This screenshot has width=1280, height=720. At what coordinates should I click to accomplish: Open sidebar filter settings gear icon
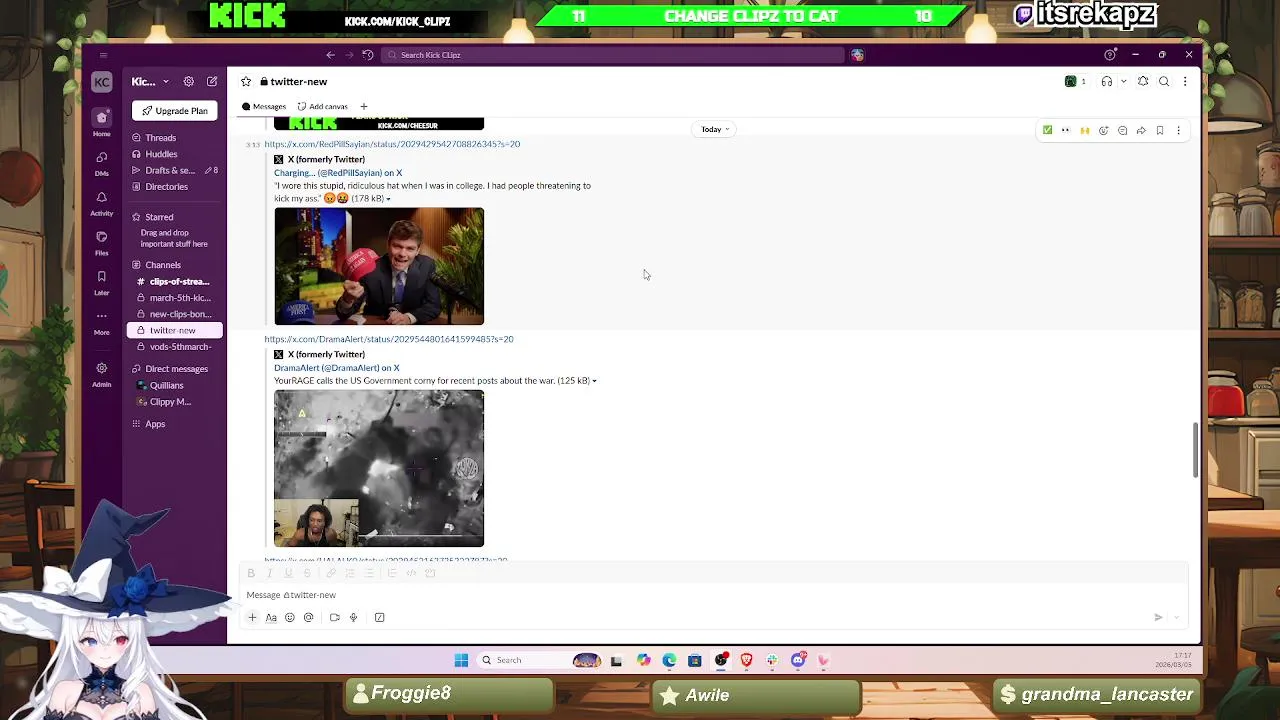pyautogui.click(x=188, y=82)
